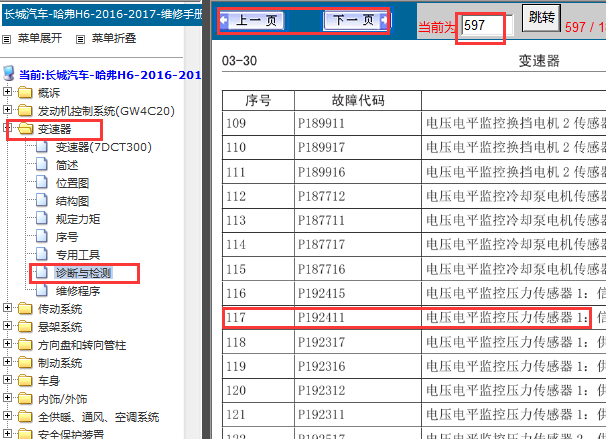Click the 概诉 folder icon
Screen dimensions: 606x439
click(25, 92)
